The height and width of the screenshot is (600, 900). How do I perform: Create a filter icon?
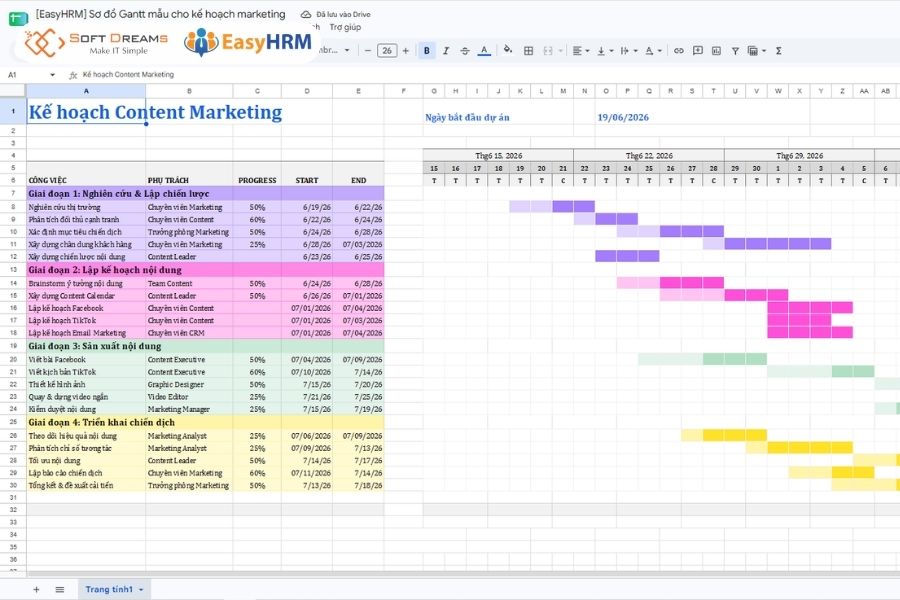pyautogui.click(x=735, y=51)
